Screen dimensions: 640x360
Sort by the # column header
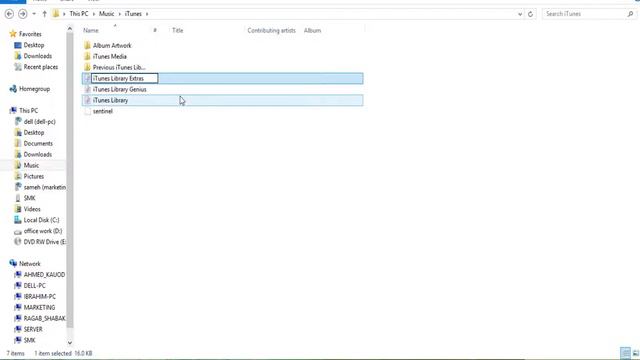155,30
